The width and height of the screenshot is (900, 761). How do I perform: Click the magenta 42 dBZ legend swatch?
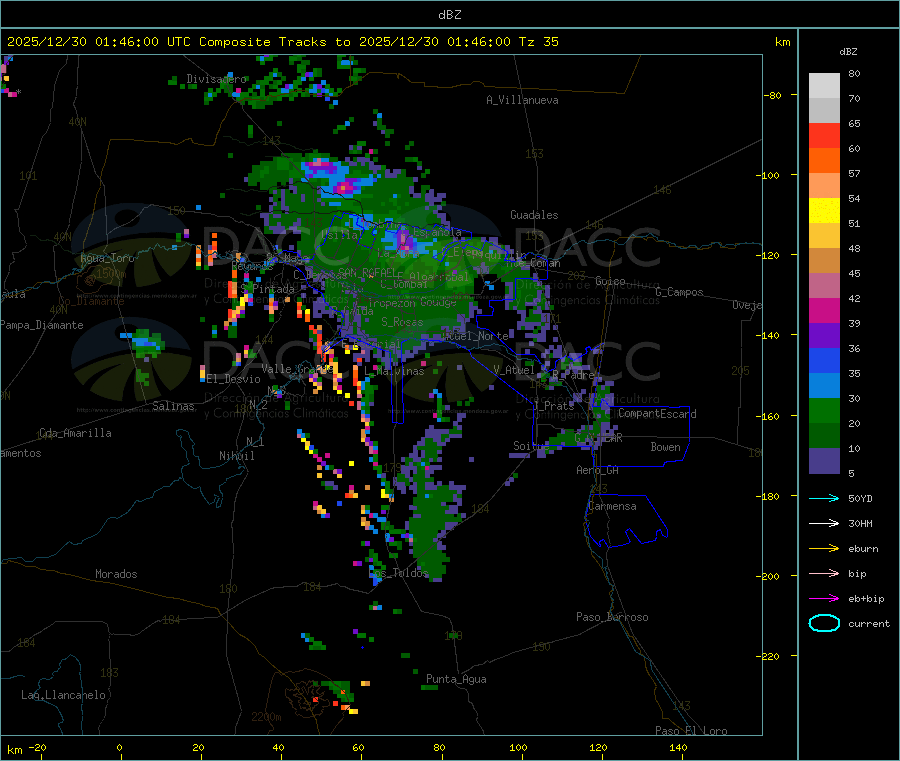[x=824, y=310]
